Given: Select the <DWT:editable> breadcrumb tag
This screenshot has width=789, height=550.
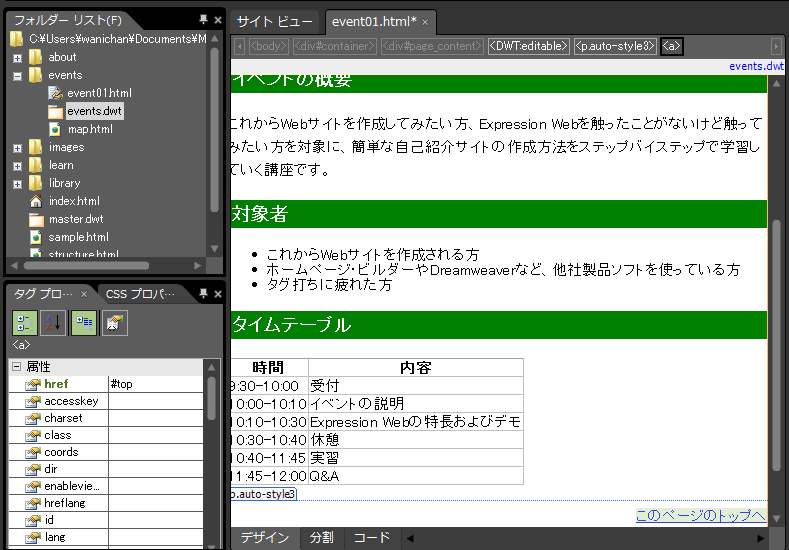Looking at the screenshot, I should pos(528,46).
